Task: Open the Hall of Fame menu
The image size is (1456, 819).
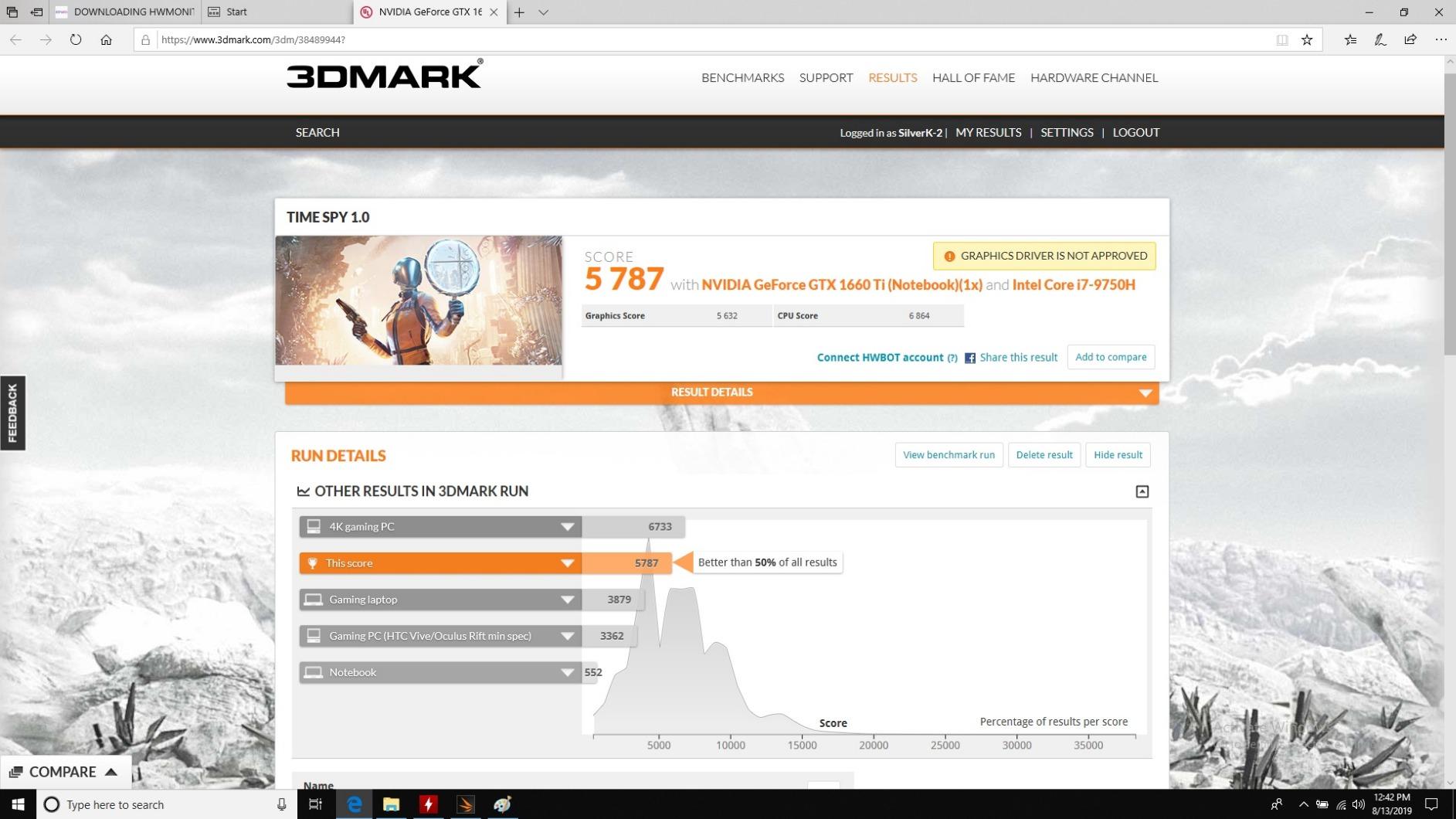Action: coord(973,77)
